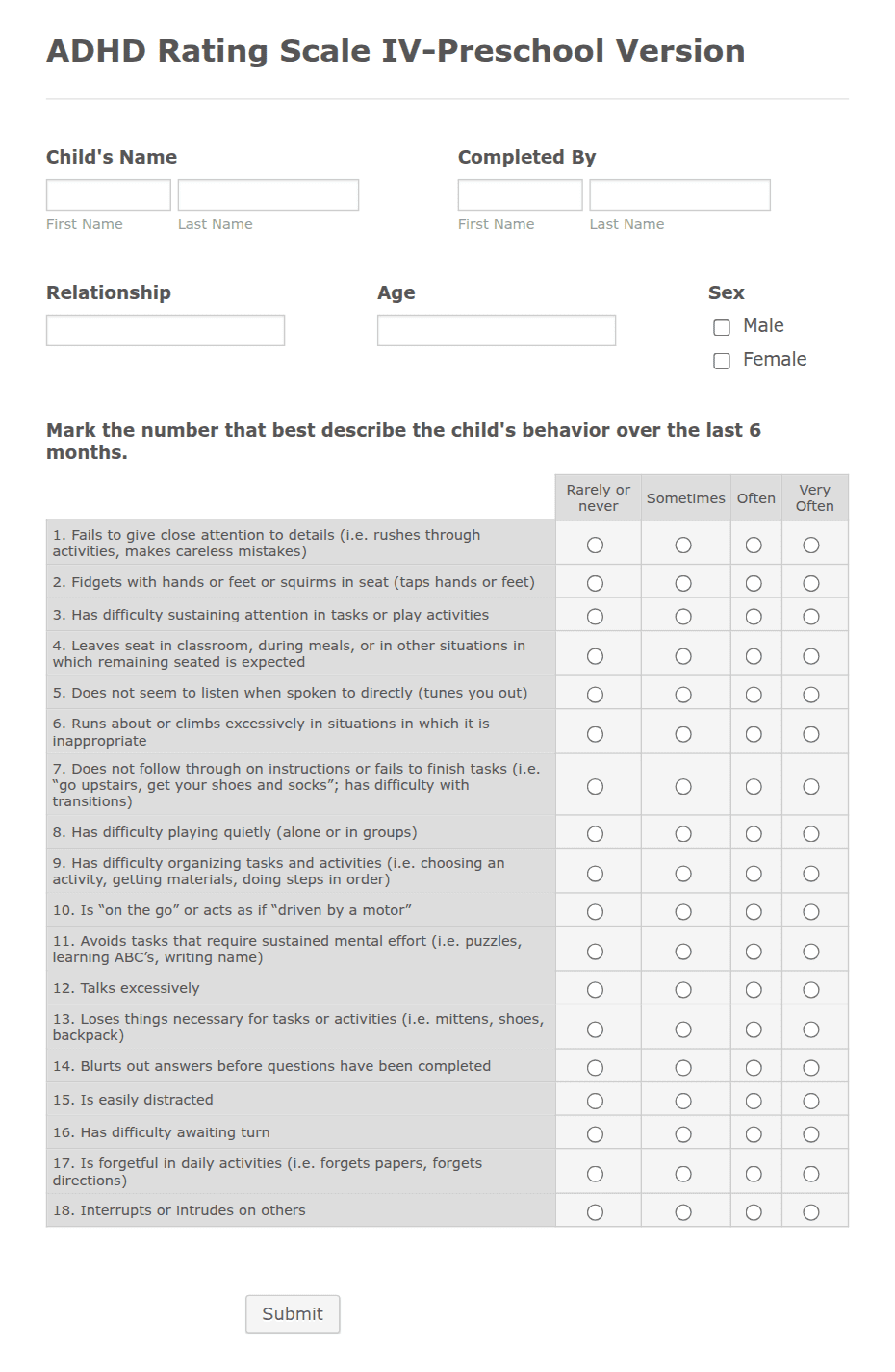Screen dimensions: 895x1372
Task: Click the Submit button
Action: 293,1313
